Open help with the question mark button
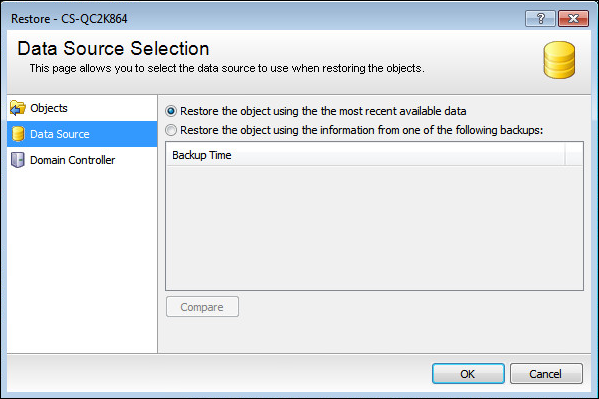 pyautogui.click(x=540, y=18)
